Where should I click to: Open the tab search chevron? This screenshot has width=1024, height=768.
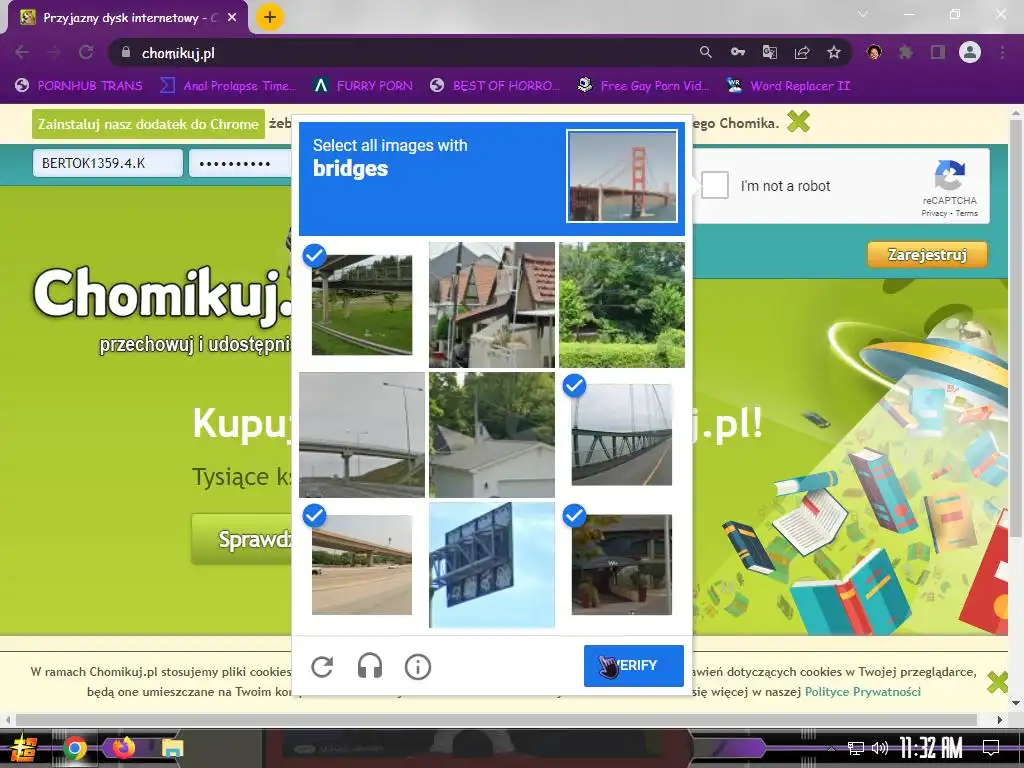click(x=863, y=14)
